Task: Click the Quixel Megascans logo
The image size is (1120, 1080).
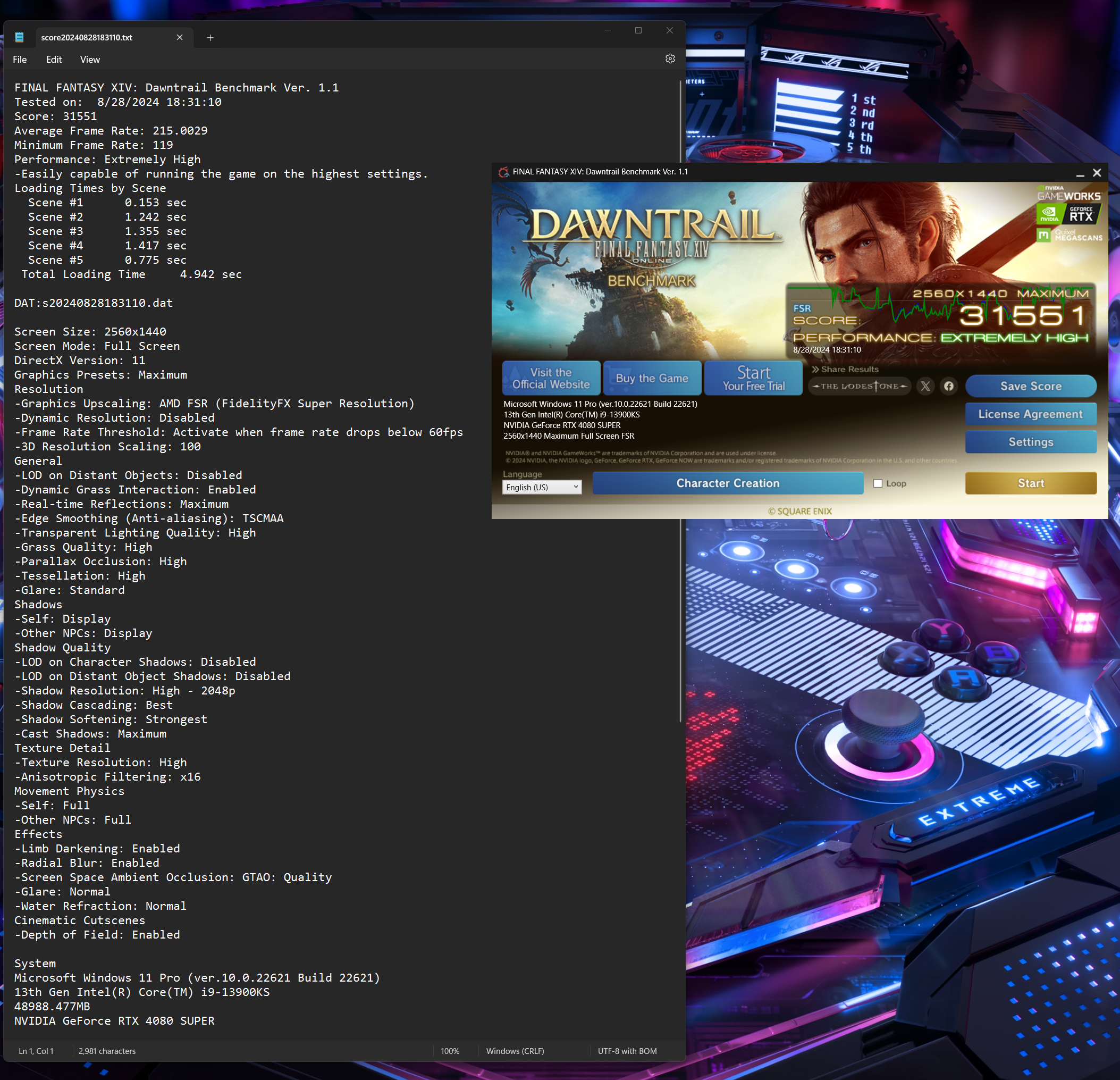Action: pos(1069,235)
